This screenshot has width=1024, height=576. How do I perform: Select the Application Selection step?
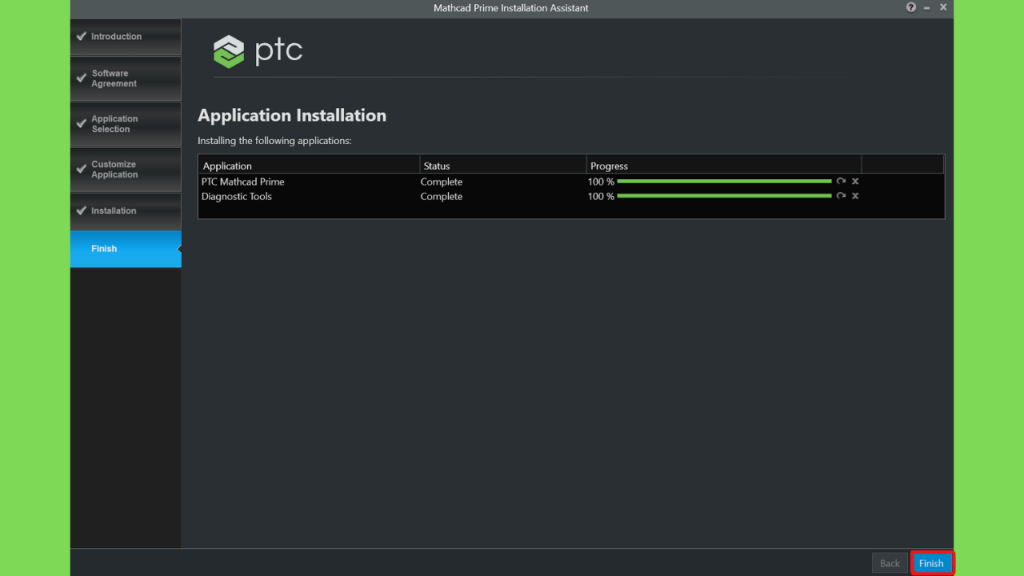coord(126,124)
